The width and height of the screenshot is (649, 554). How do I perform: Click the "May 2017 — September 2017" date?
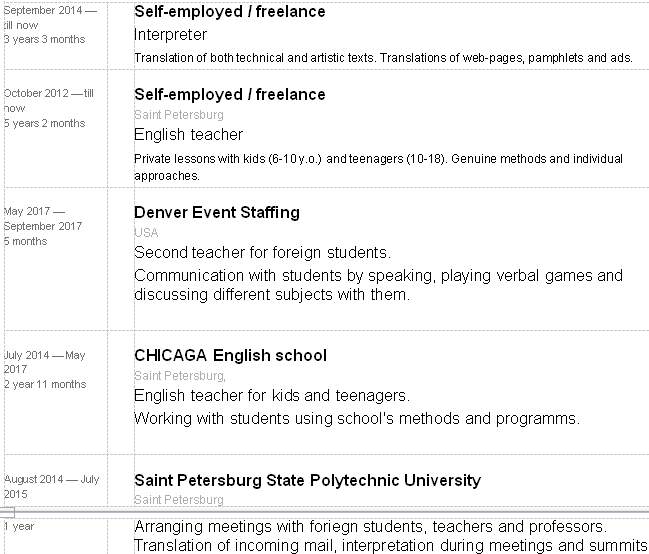tap(42, 219)
